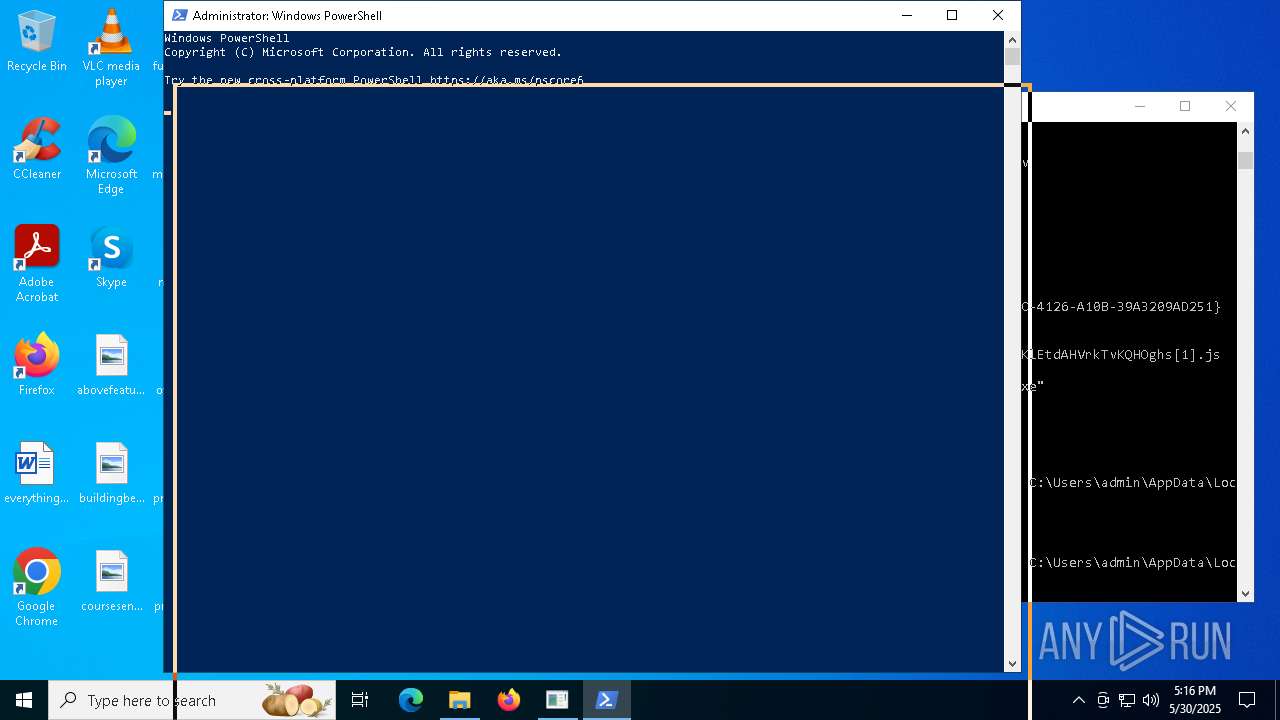Open Firefox desktop shortcut

coord(37,365)
